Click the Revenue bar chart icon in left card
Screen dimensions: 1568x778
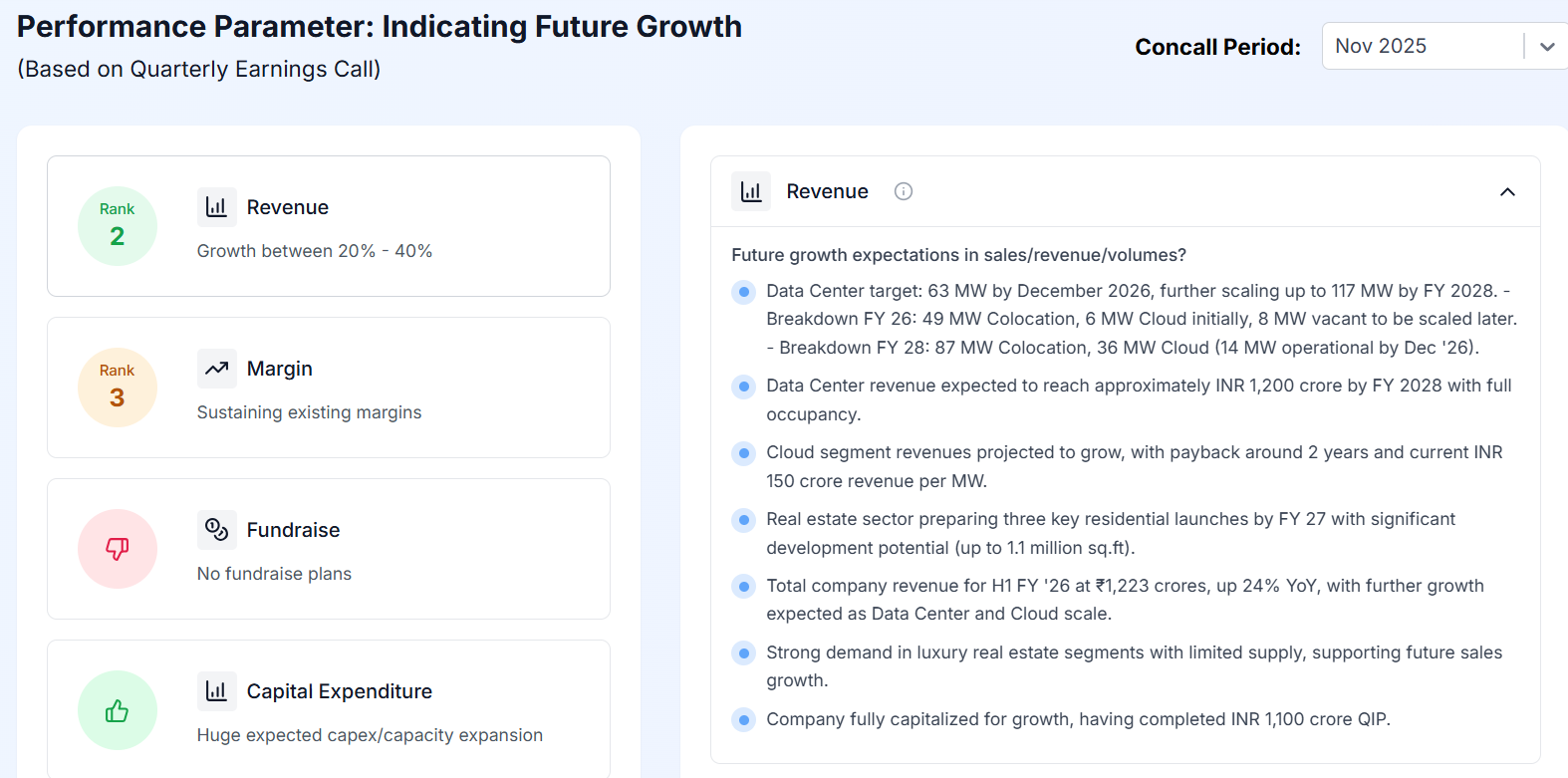click(x=216, y=207)
